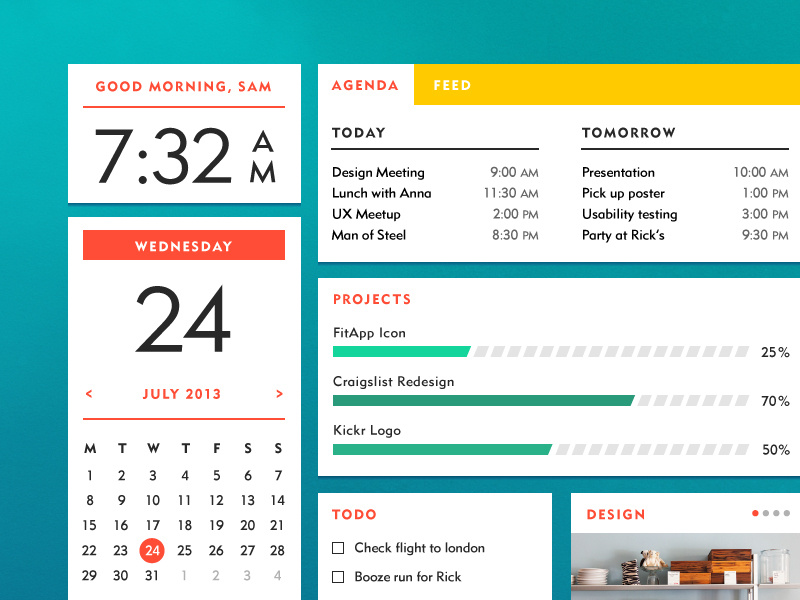Select the highlighted red dot above Design photo
This screenshot has height=600, width=800.
pyautogui.click(x=755, y=513)
